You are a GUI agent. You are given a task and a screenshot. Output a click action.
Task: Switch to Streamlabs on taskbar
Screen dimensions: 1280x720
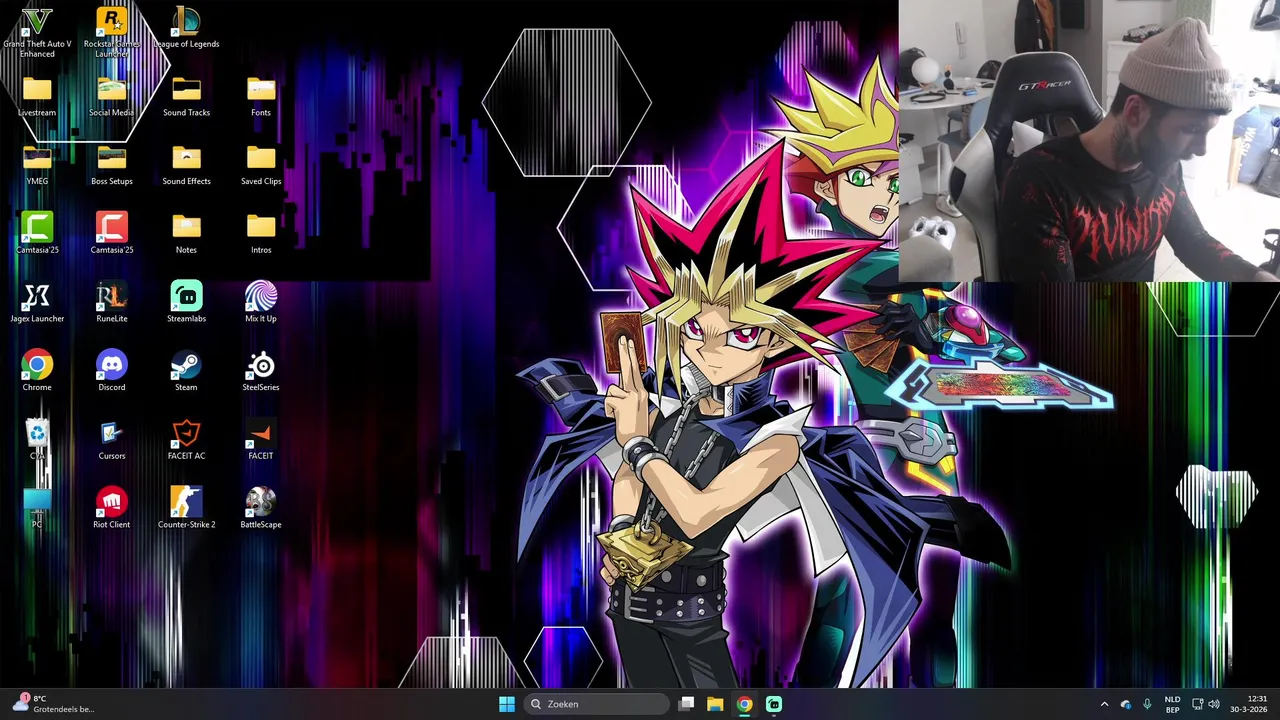(x=774, y=704)
